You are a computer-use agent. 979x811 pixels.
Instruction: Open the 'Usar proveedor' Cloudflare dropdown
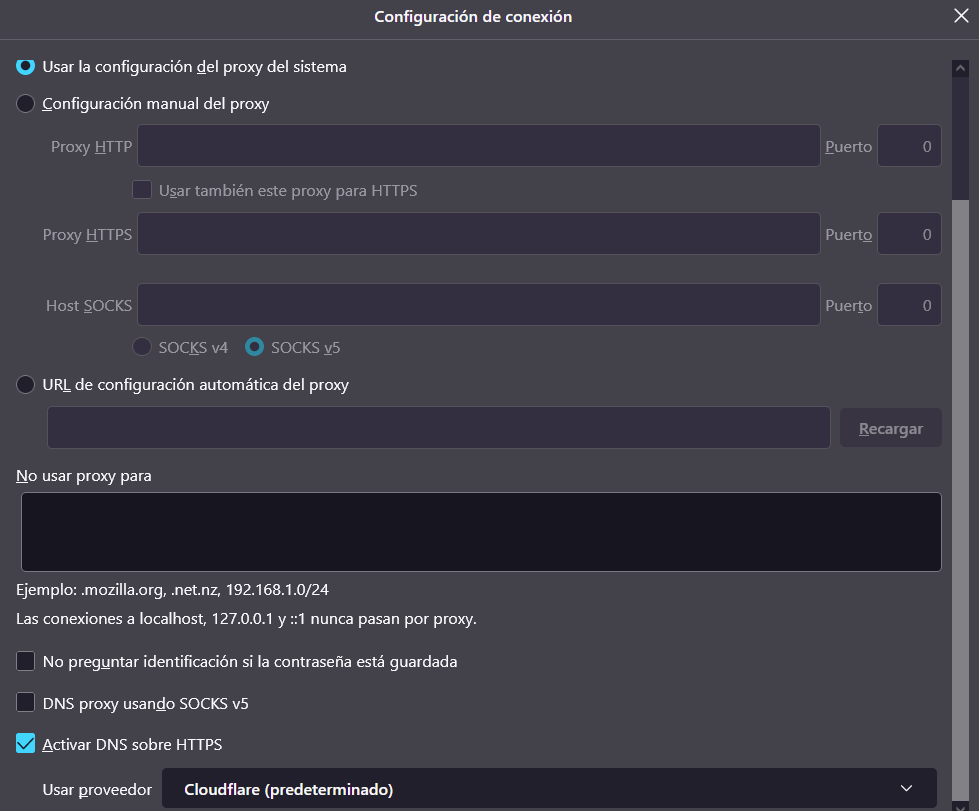tap(549, 789)
